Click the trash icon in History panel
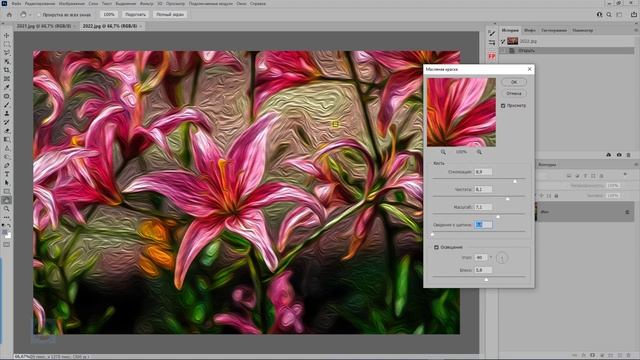The width and height of the screenshot is (640, 360). pos(629,155)
